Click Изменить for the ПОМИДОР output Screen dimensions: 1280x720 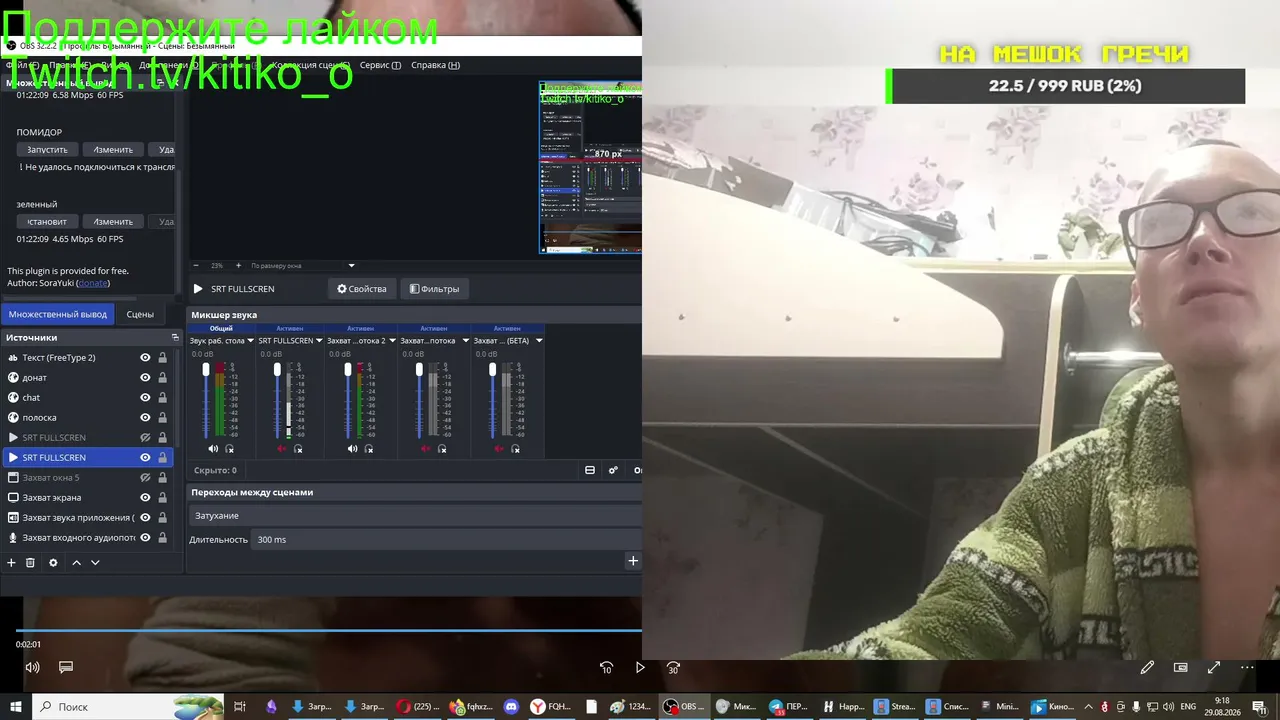pyautogui.click(x=113, y=150)
